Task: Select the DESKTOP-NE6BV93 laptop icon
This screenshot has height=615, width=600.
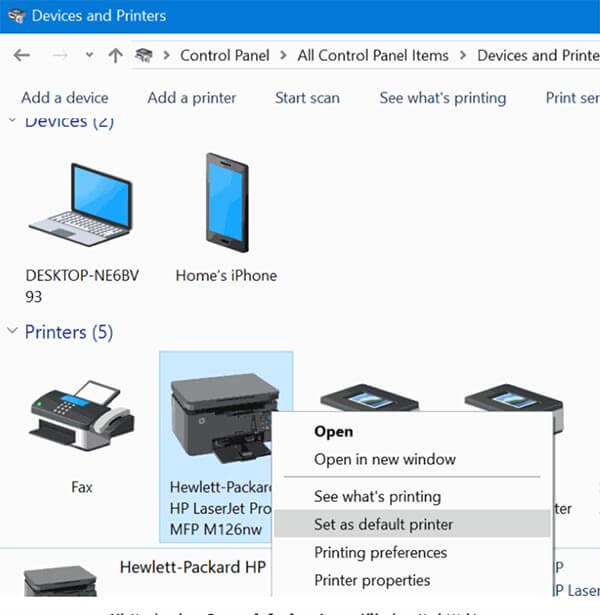Action: click(x=81, y=205)
